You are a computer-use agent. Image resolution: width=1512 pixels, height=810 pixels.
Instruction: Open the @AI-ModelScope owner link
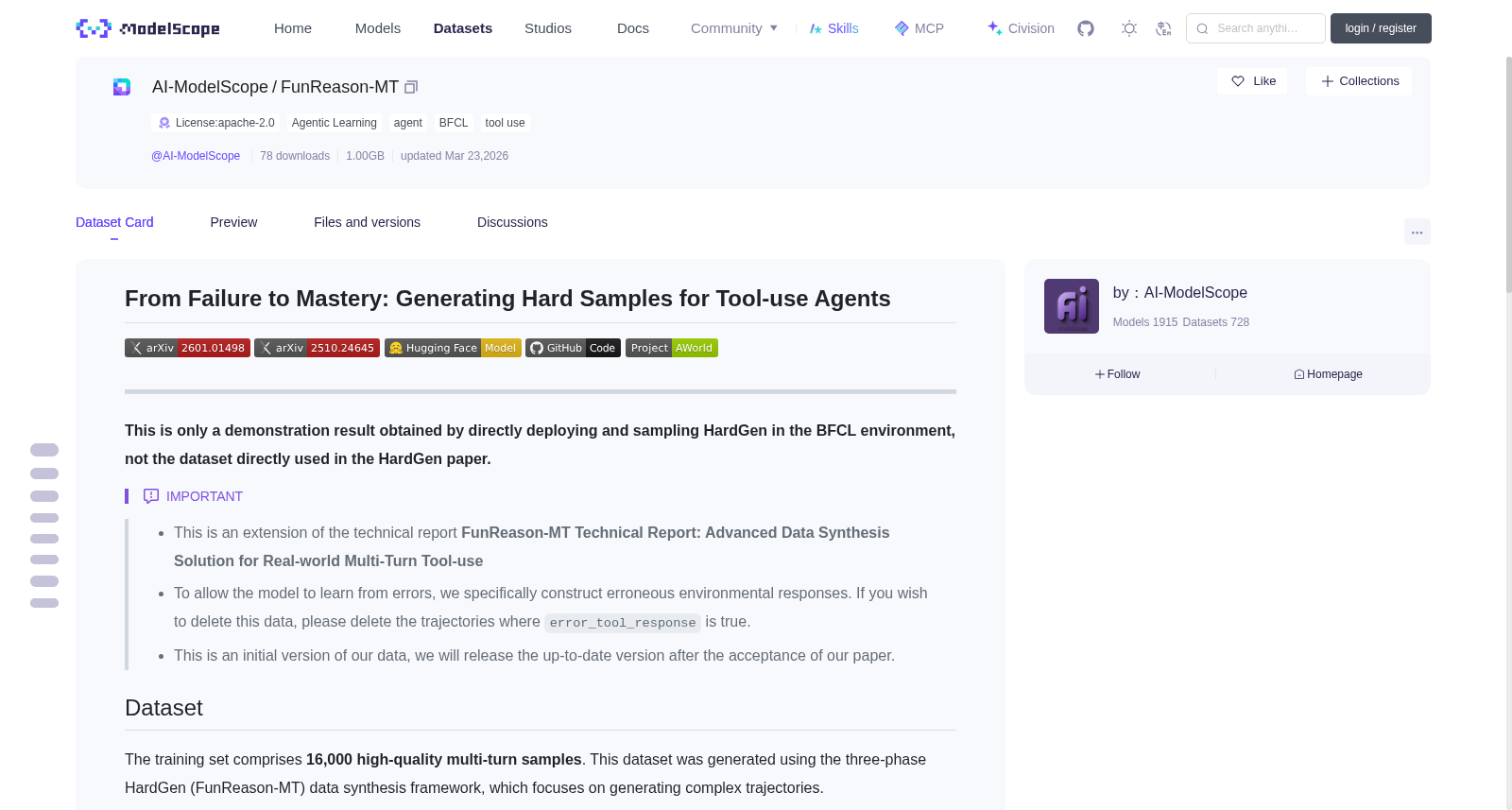click(196, 156)
